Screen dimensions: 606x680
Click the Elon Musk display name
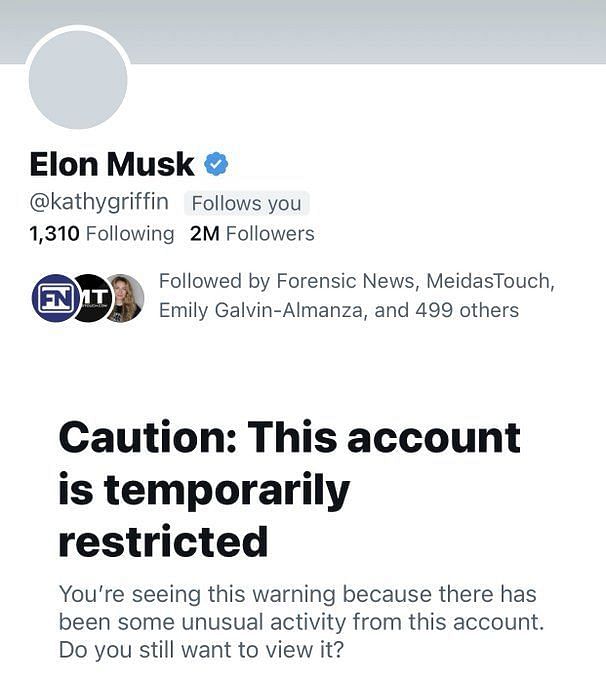pos(112,164)
